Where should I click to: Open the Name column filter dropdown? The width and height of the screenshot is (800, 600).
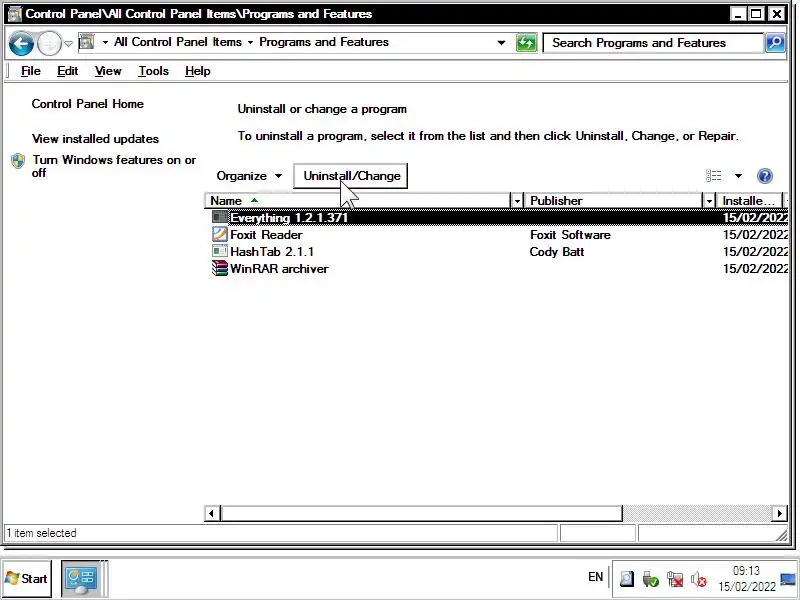pos(517,201)
